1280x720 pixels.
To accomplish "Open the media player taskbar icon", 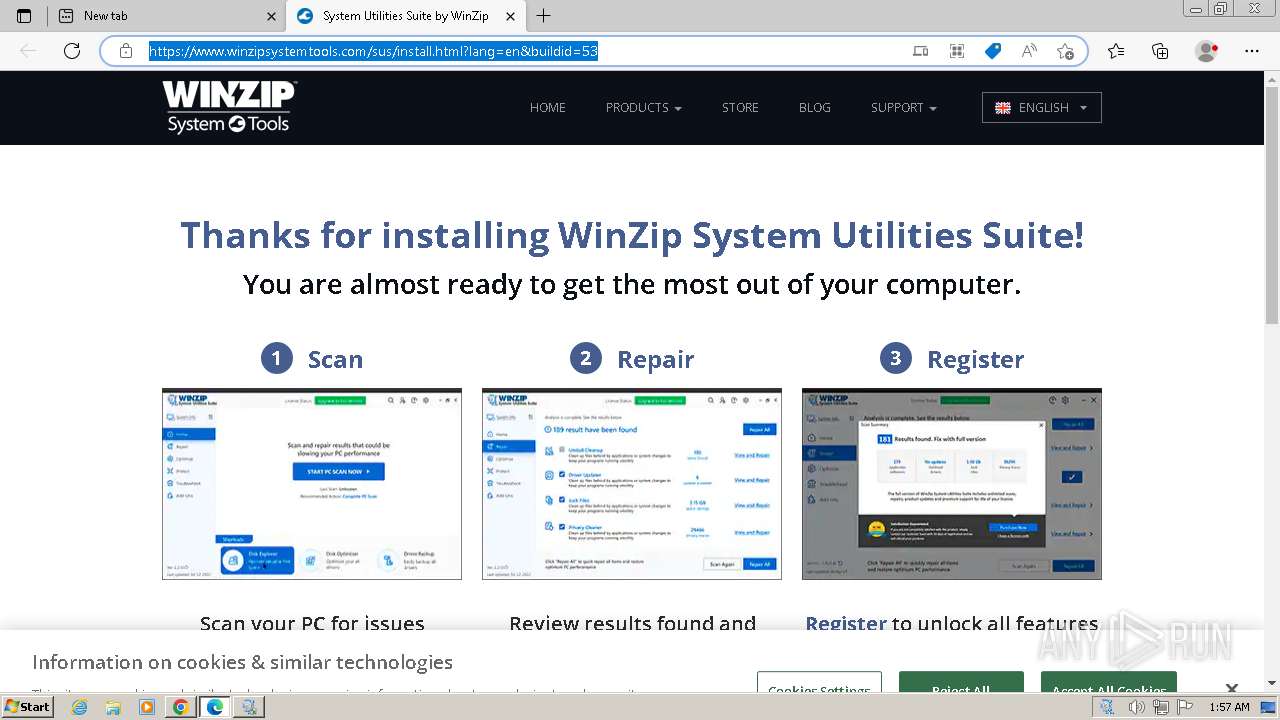I will pos(147,707).
